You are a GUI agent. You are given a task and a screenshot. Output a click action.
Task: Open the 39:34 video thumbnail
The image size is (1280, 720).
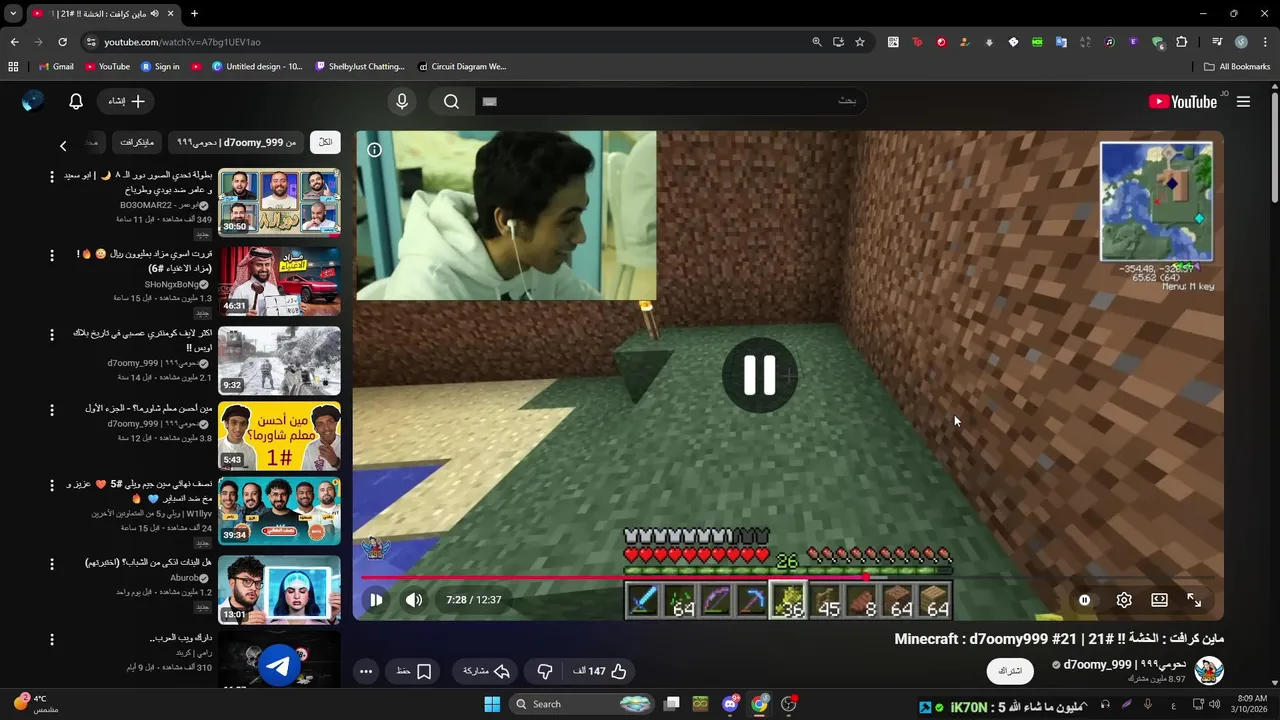click(x=279, y=511)
